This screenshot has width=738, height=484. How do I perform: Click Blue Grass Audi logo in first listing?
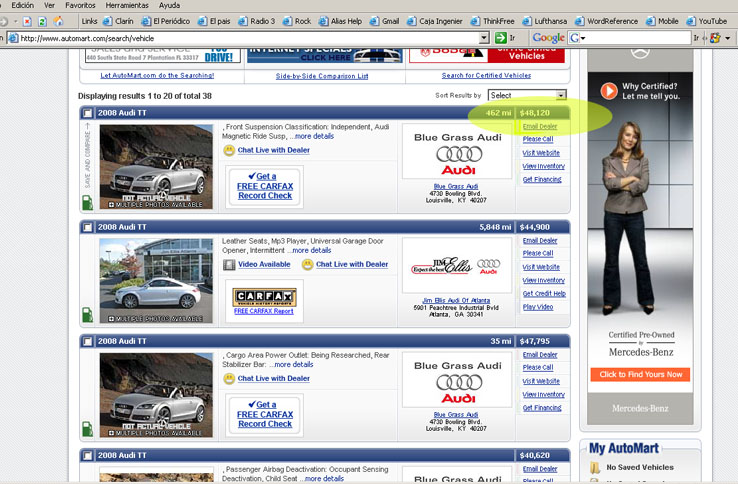click(458, 153)
